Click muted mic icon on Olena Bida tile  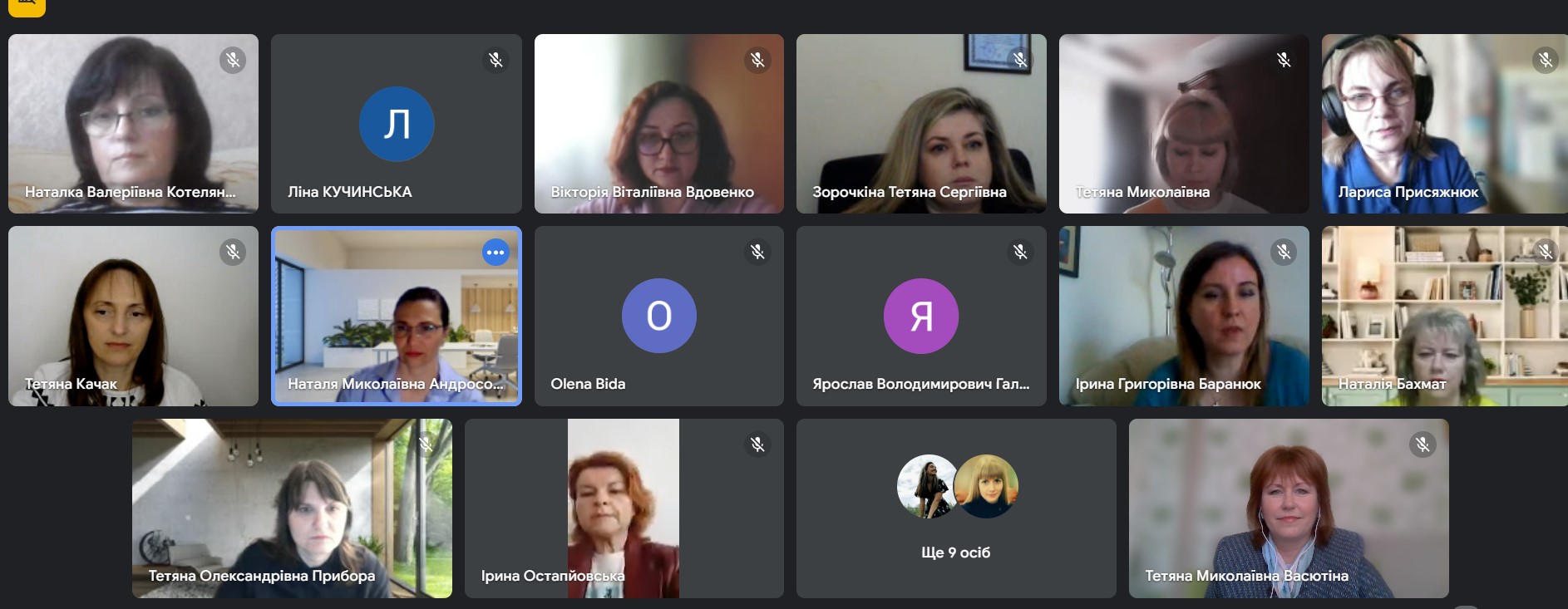(x=757, y=252)
